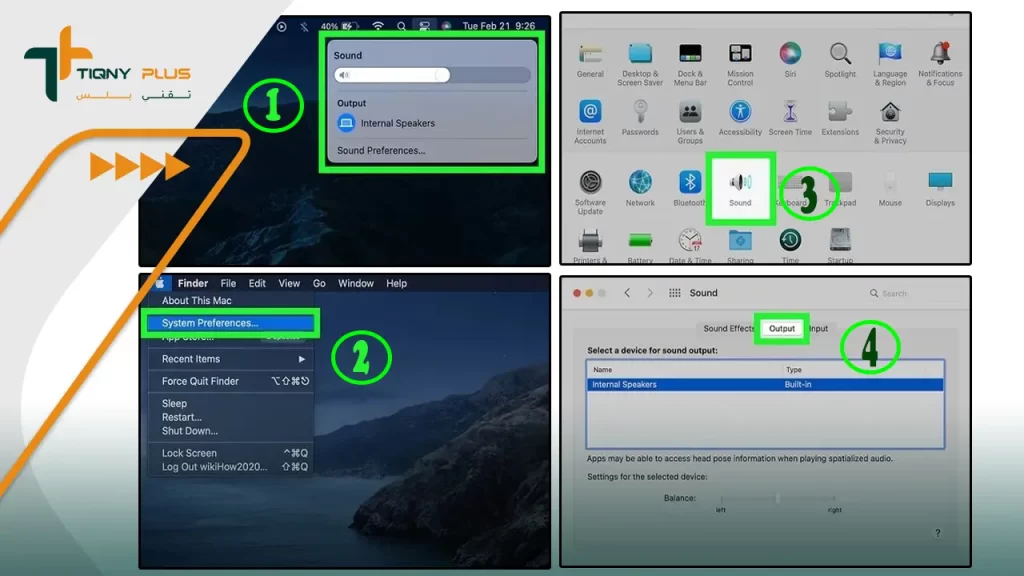
Task: Open View menu in menu bar
Action: 289,283
